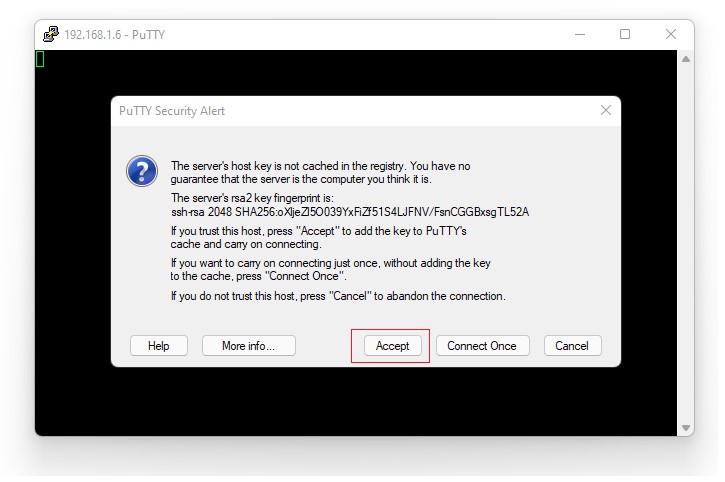
Task: Click the blue question mark icon
Action: tap(142, 171)
